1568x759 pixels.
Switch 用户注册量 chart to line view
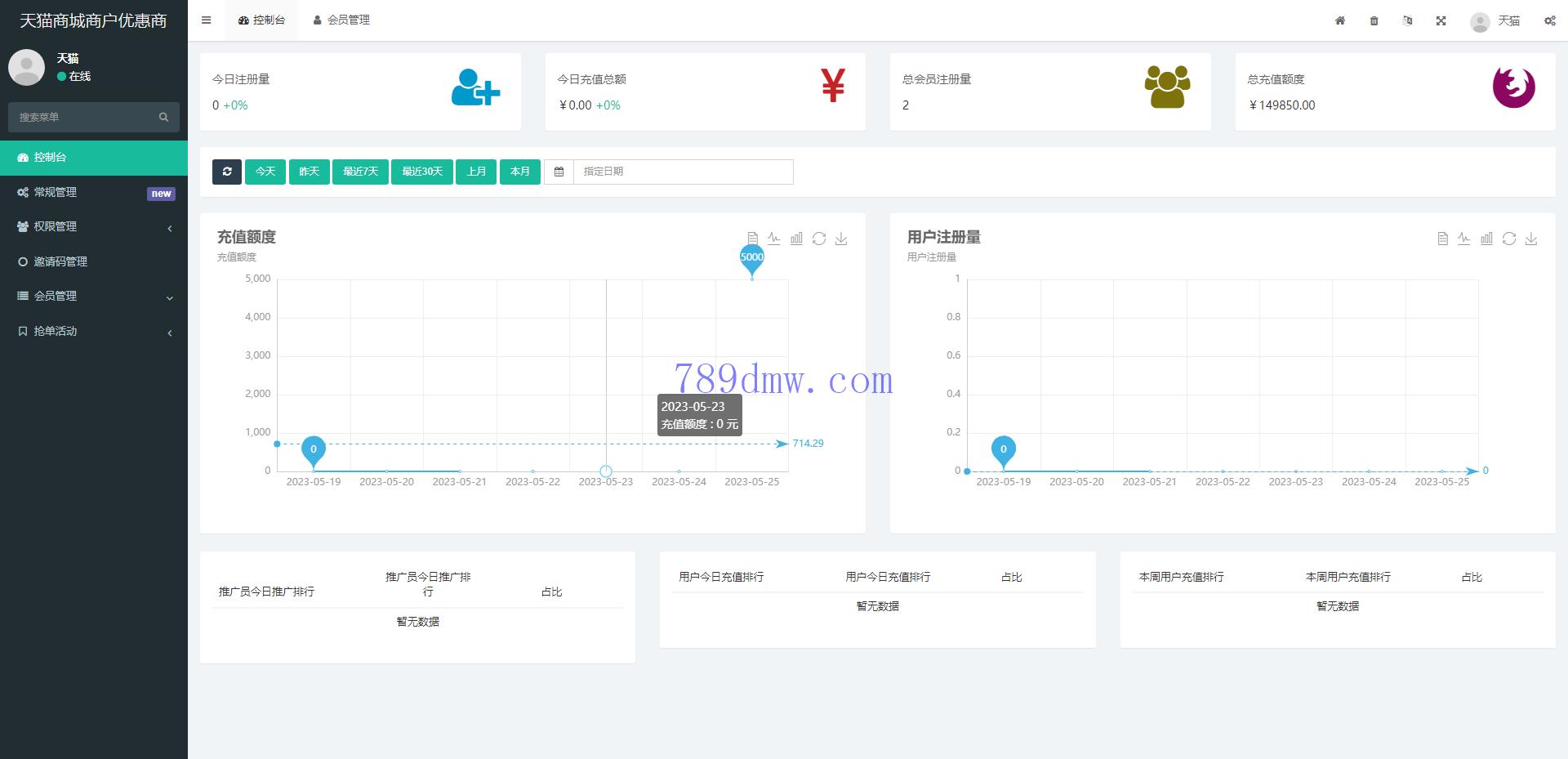(1464, 239)
